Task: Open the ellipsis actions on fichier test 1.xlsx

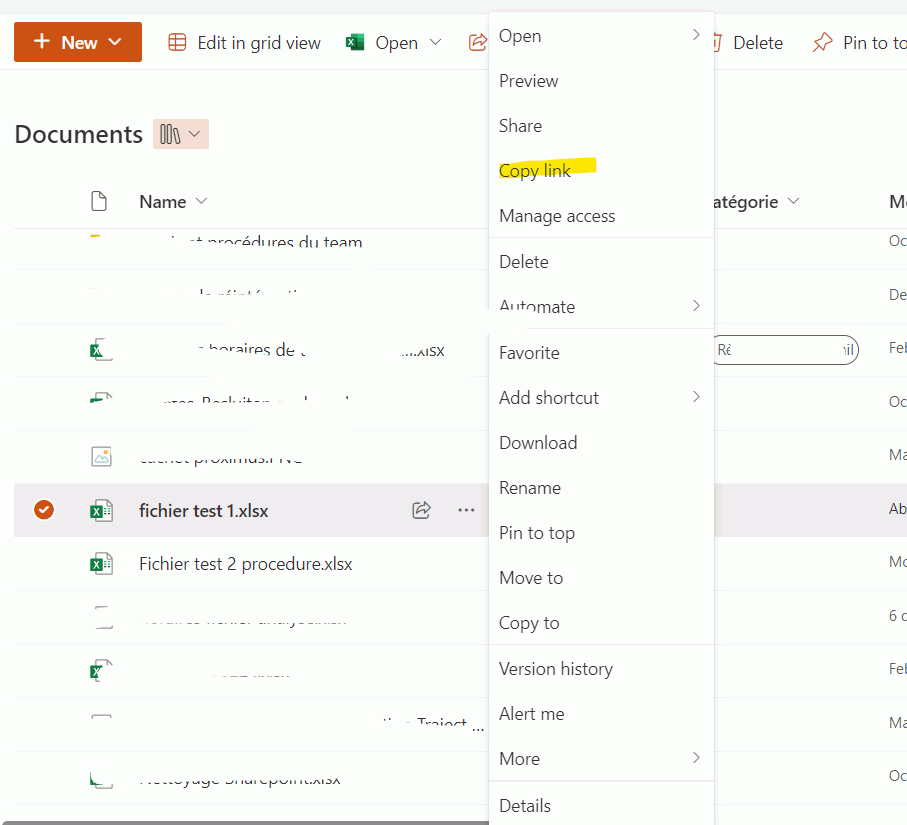Action: pyautogui.click(x=466, y=510)
